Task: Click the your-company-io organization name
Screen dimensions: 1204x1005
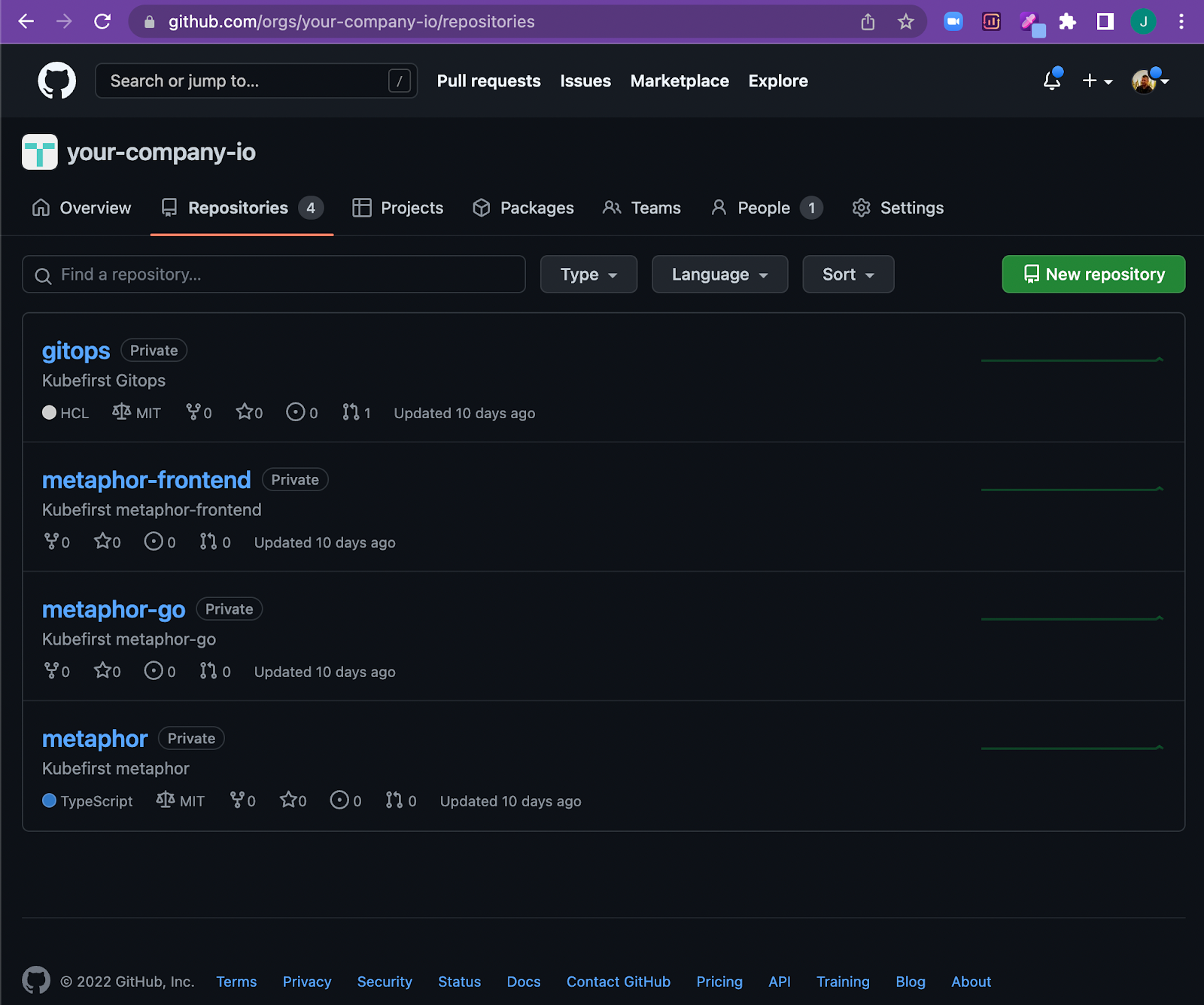Action: point(162,152)
